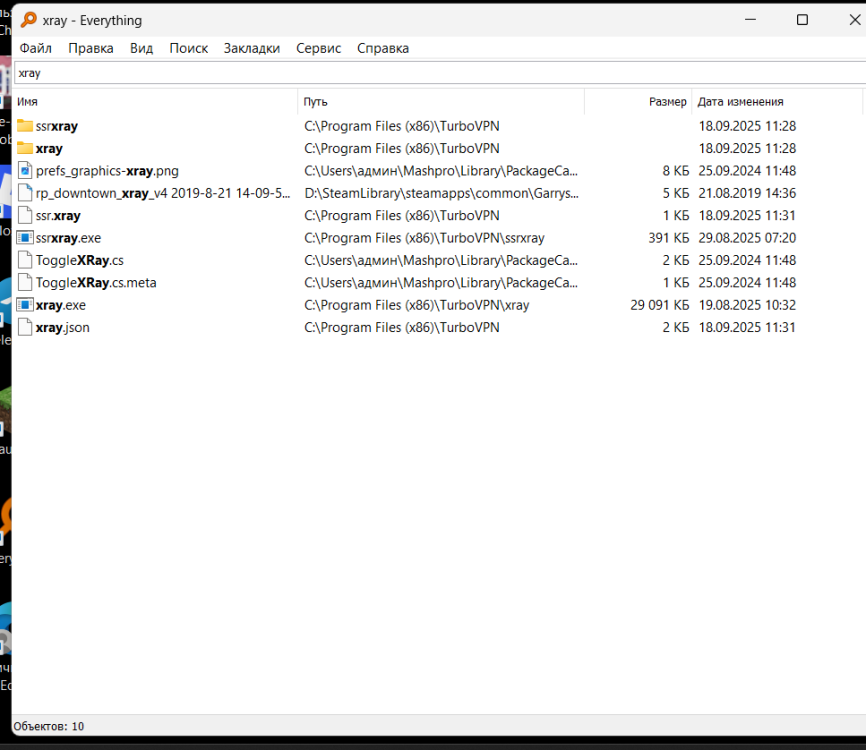Maximize the Everything window
Viewport: 866px width, 750px height.
(802, 20)
